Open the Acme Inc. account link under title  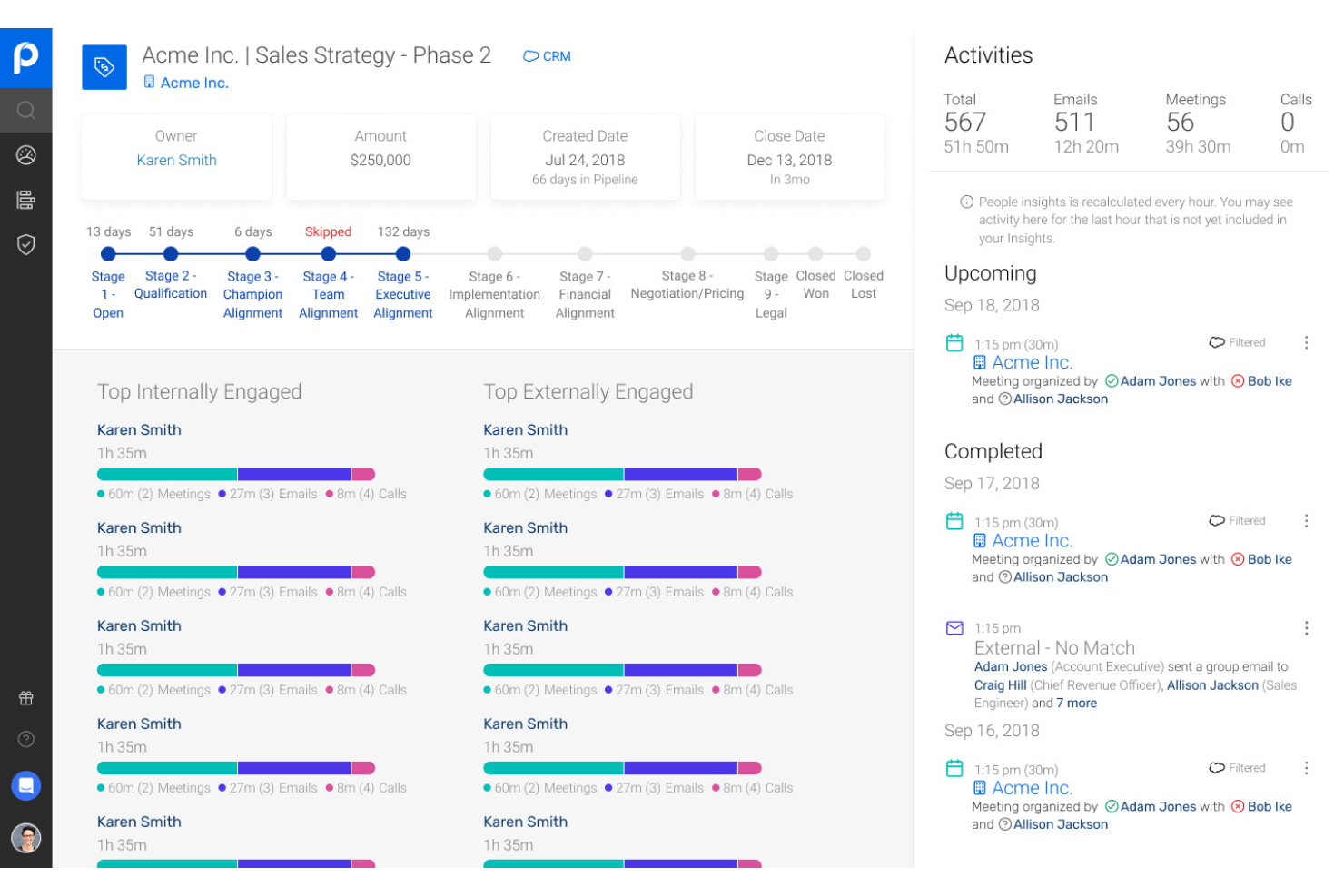pyautogui.click(x=186, y=83)
